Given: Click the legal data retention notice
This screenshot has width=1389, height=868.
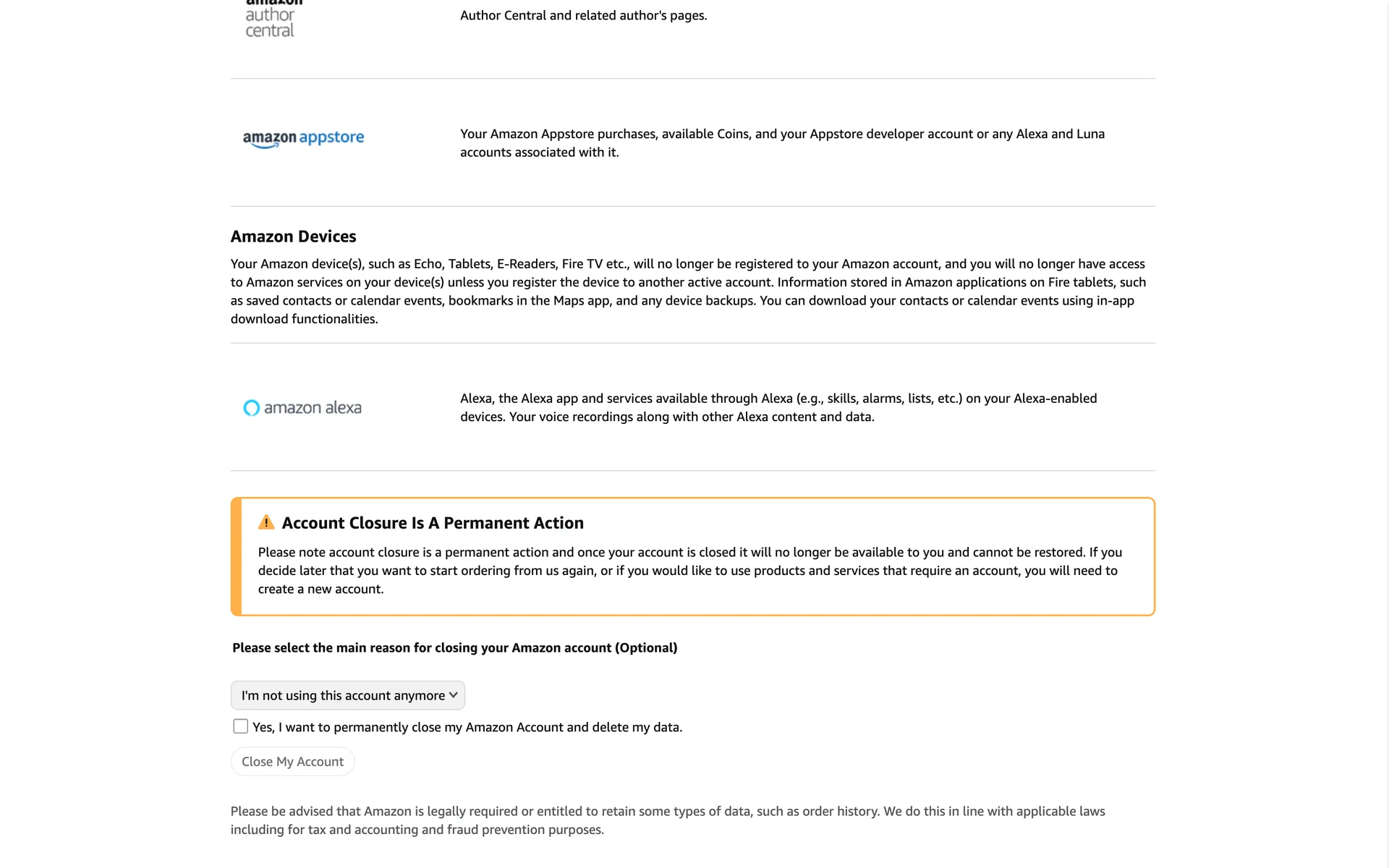Looking at the screenshot, I should coord(668,820).
